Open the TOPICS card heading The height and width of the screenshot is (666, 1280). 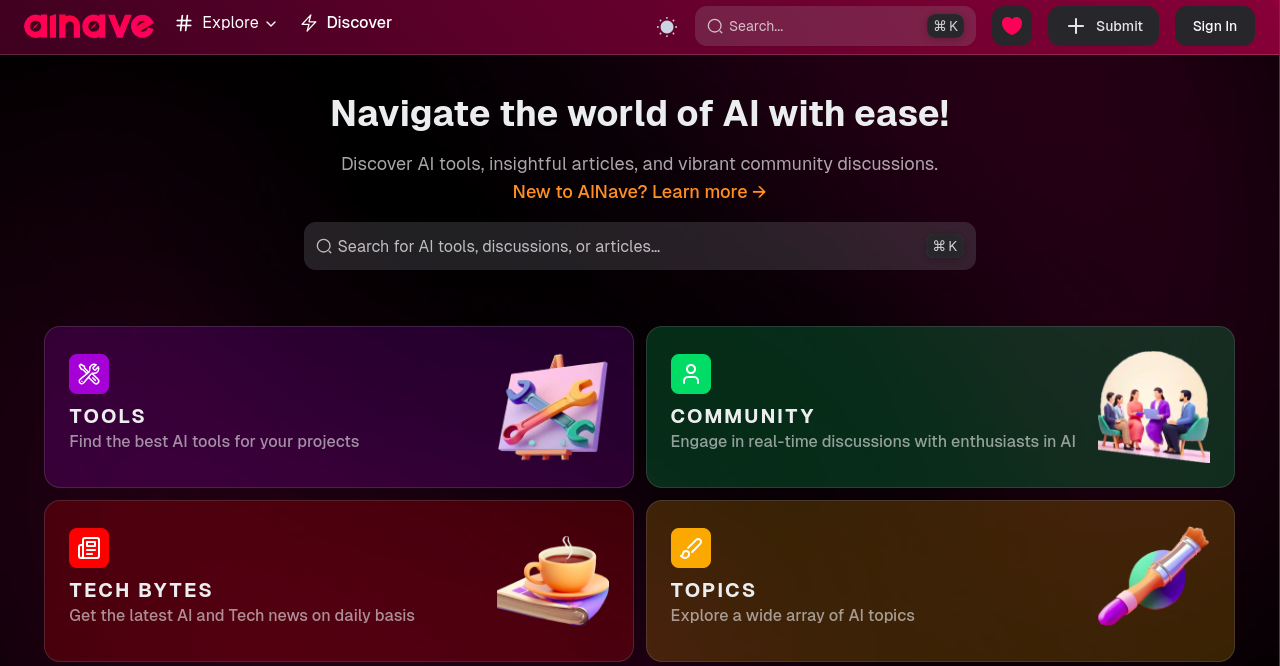[x=714, y=590]
